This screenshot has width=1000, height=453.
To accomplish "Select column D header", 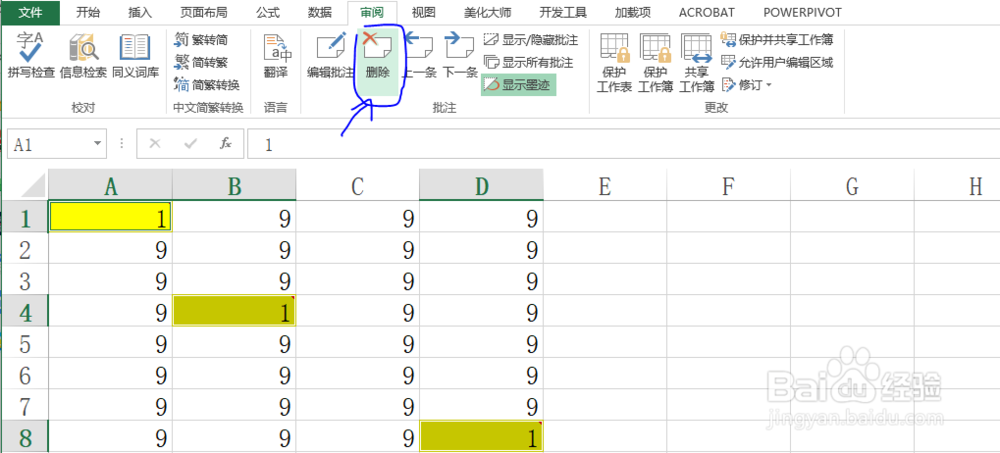I will pyautogui.click(x=482, y=185).
